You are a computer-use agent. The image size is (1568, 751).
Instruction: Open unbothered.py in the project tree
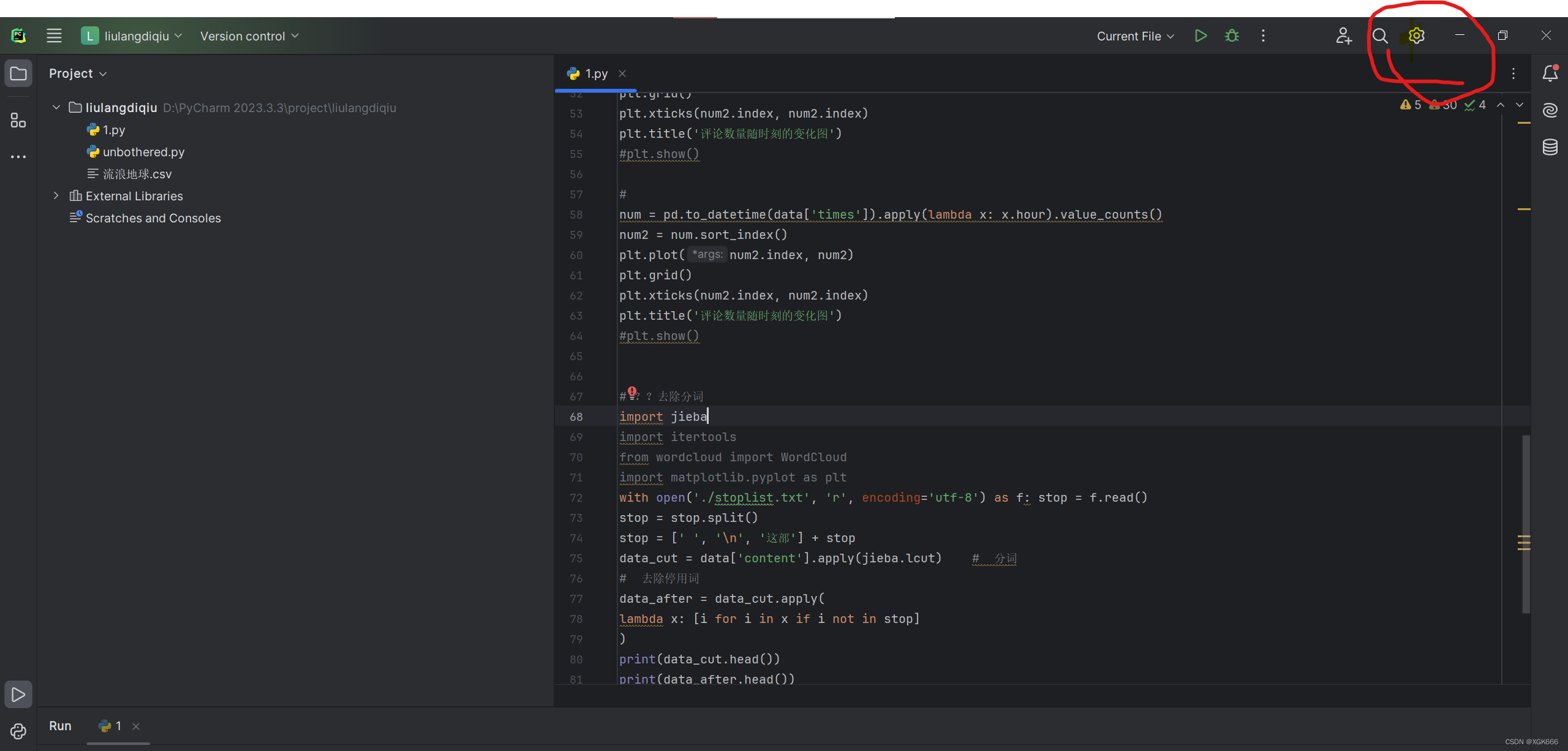(143, 152)
